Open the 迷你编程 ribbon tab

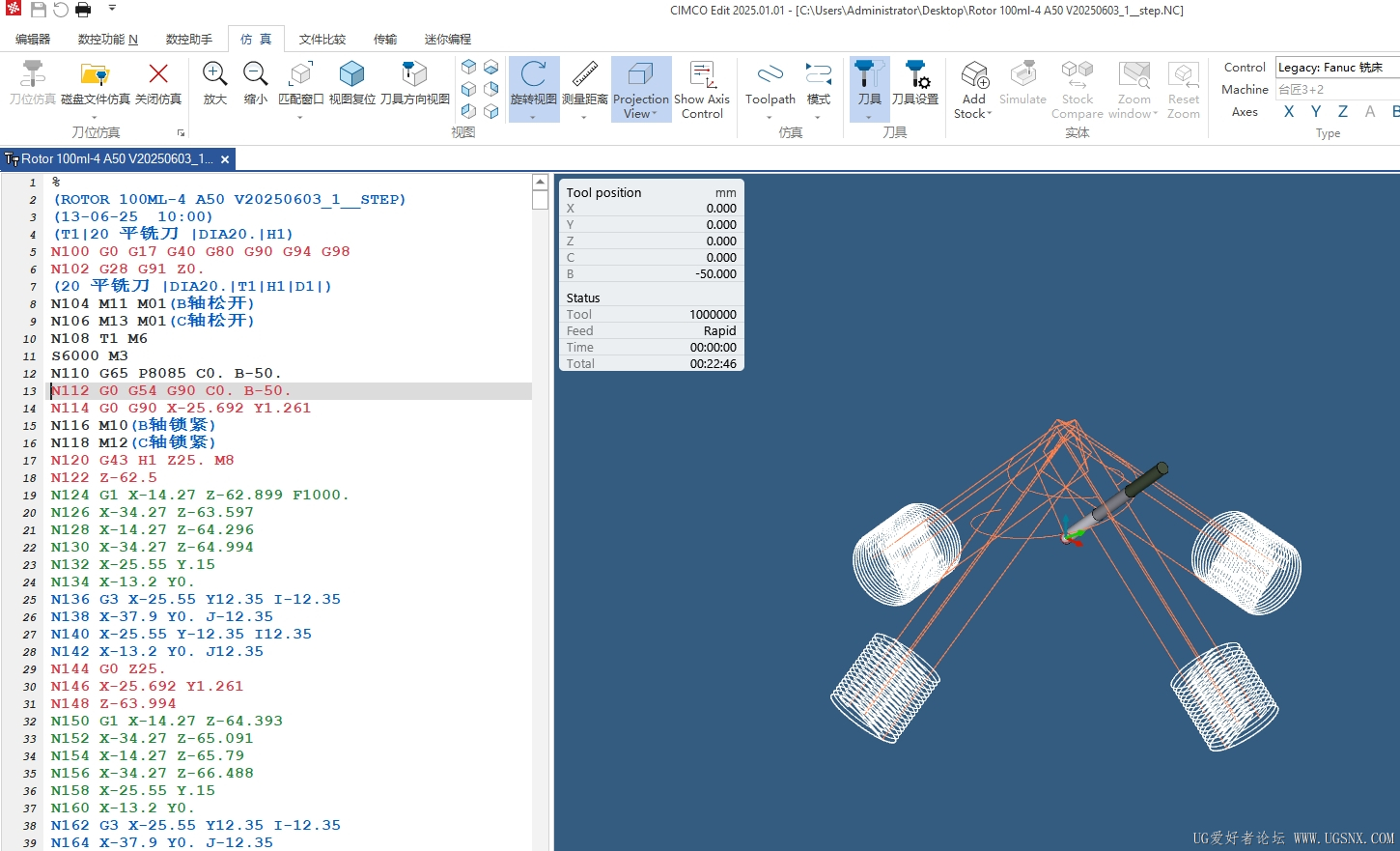(x=448, y=40)
